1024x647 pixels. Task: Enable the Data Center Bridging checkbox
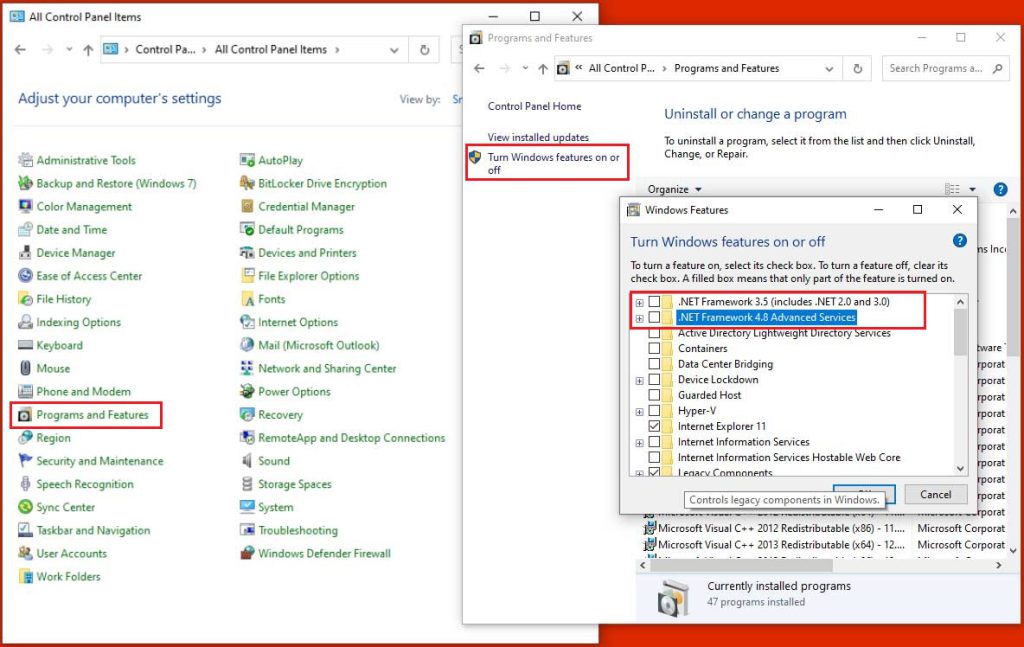(654, 364)
